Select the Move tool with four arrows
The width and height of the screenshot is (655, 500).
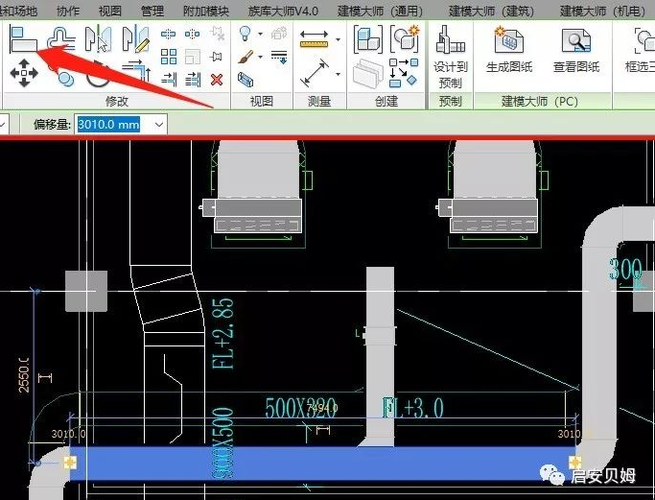click(x=24, y=73)
